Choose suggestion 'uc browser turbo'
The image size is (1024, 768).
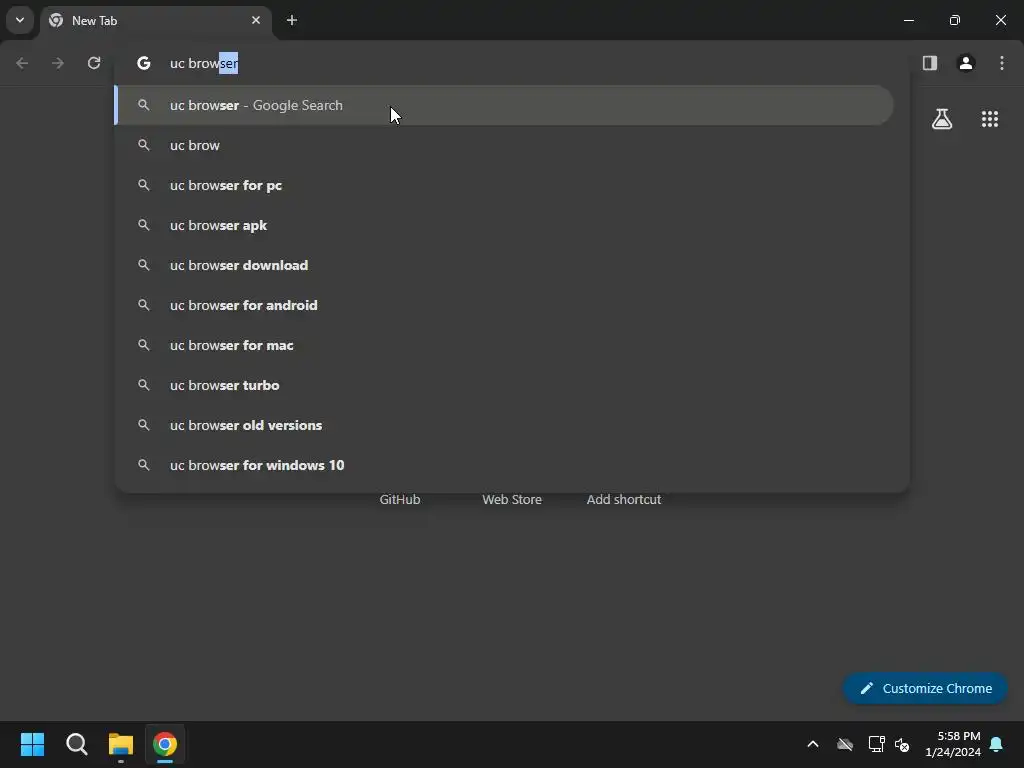click(x=504, y=385)
